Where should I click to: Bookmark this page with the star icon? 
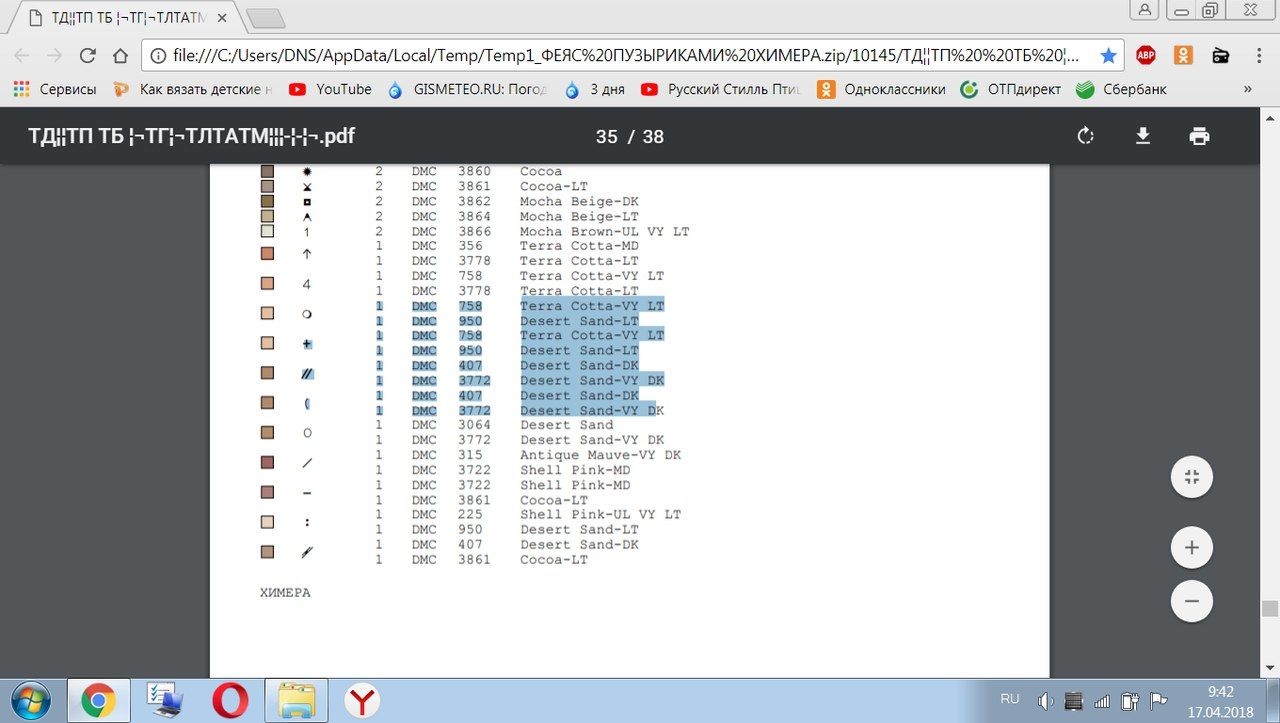pyautogui.click(x=1108, y=55)
